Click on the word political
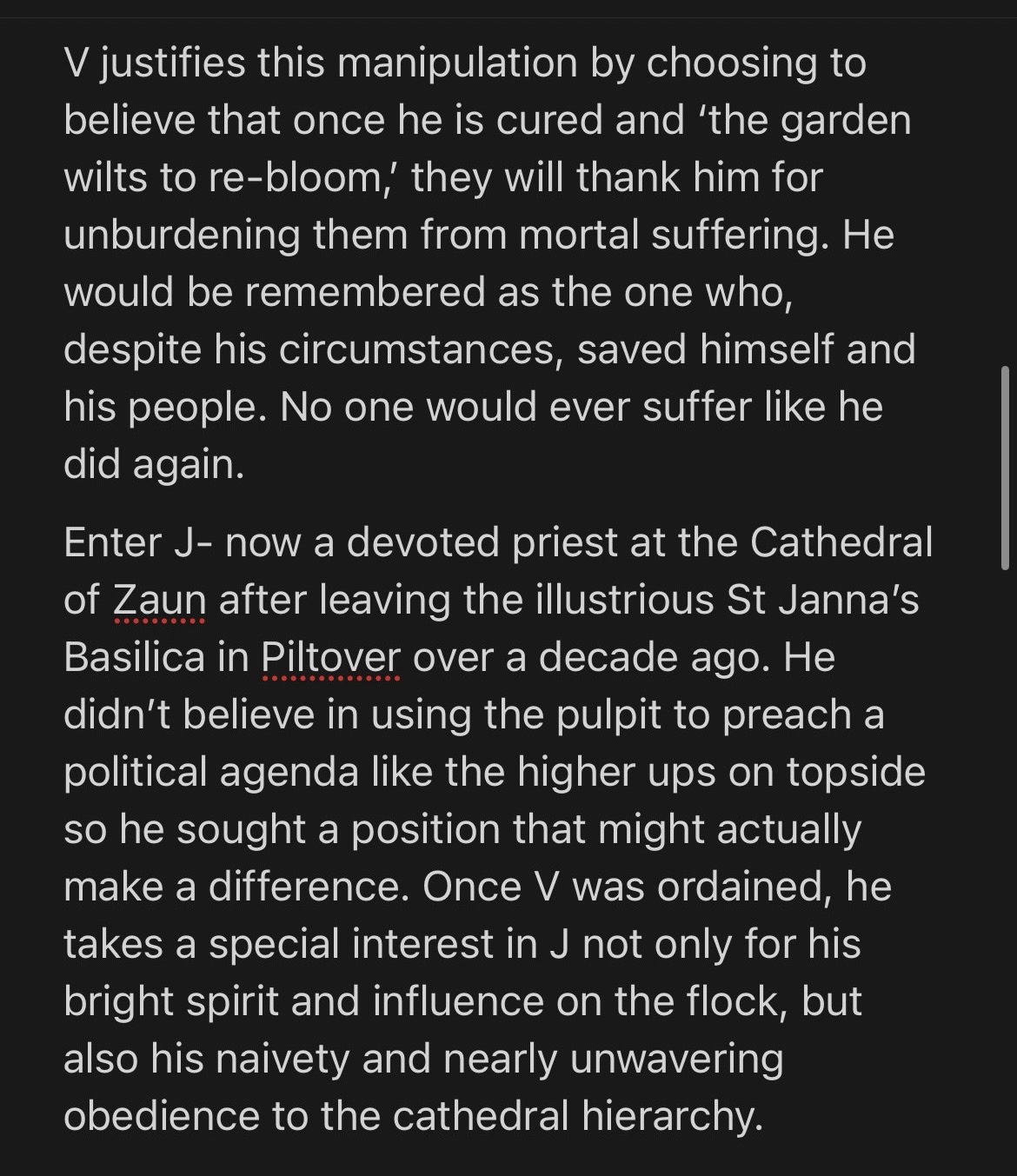Screen dimensions: 1017x1176 click(x=135, y=773)
